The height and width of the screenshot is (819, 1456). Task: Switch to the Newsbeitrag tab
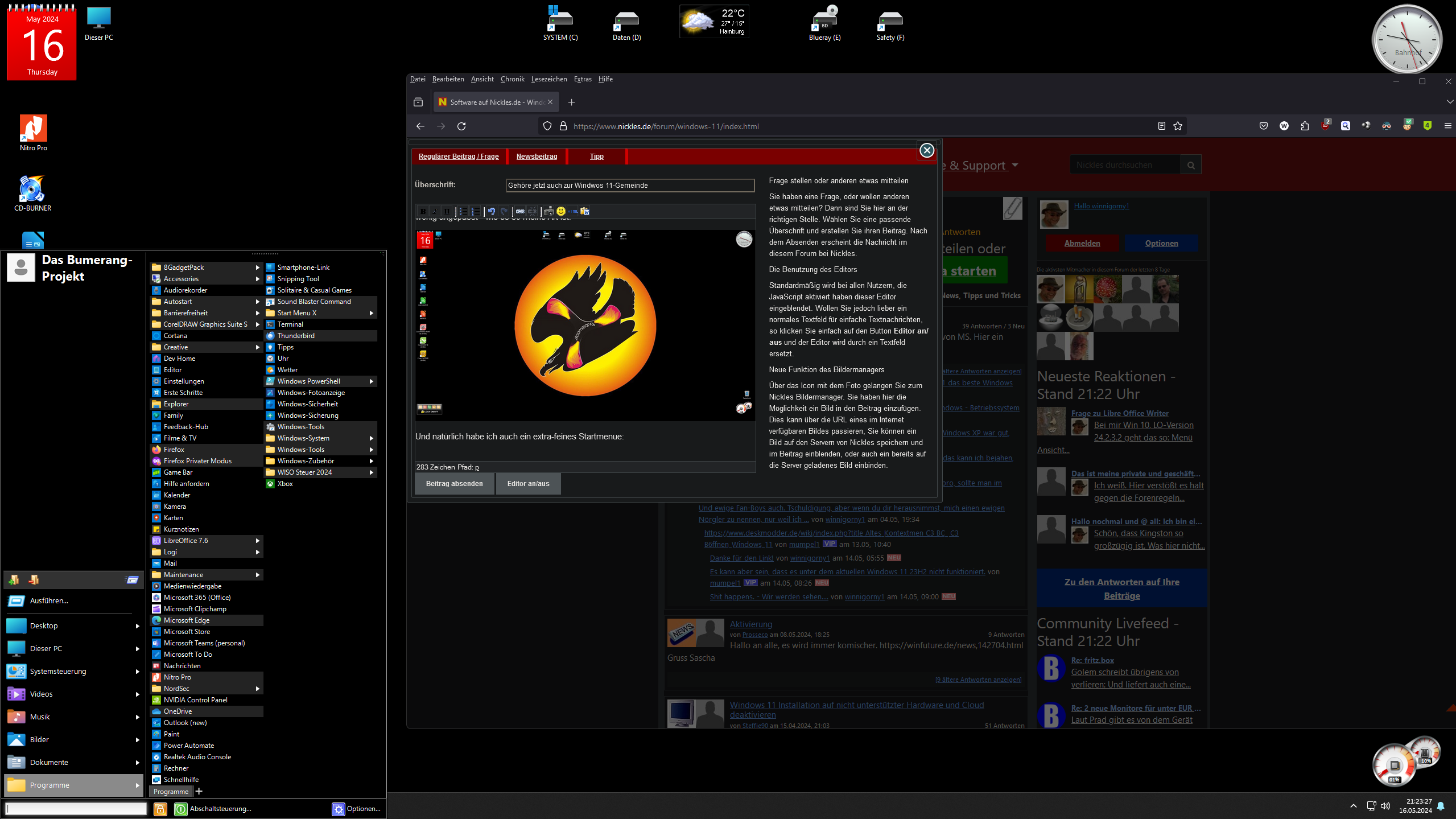tap(537, 157)
